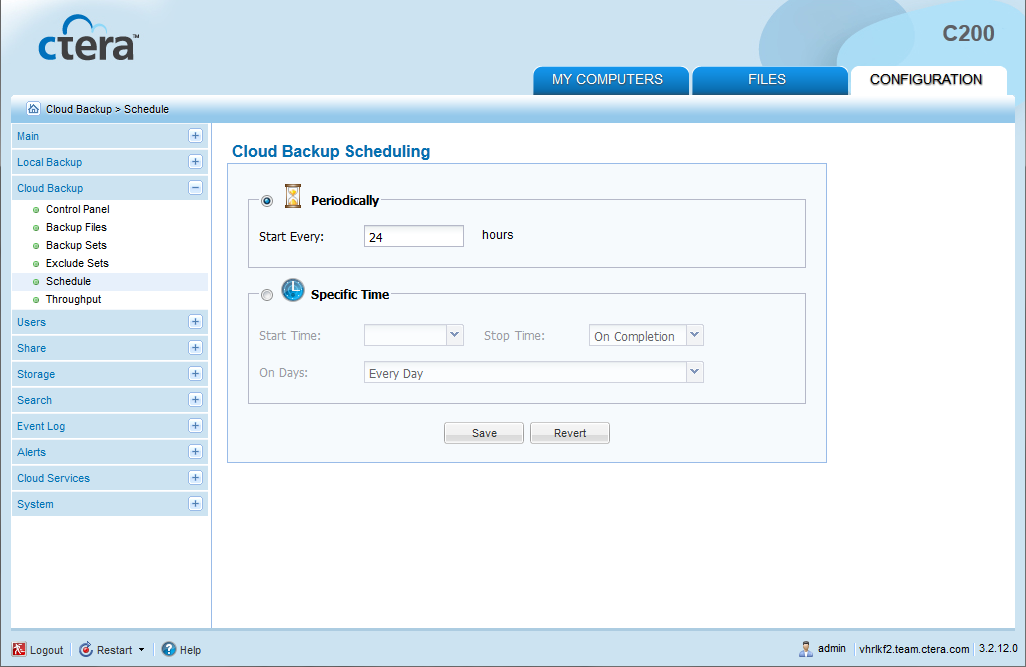The height and width of the screenshot is (667, 1026).
Task: Click the Cloud Backup > Schedule breadcrumb text
Action: coord(107,109)
